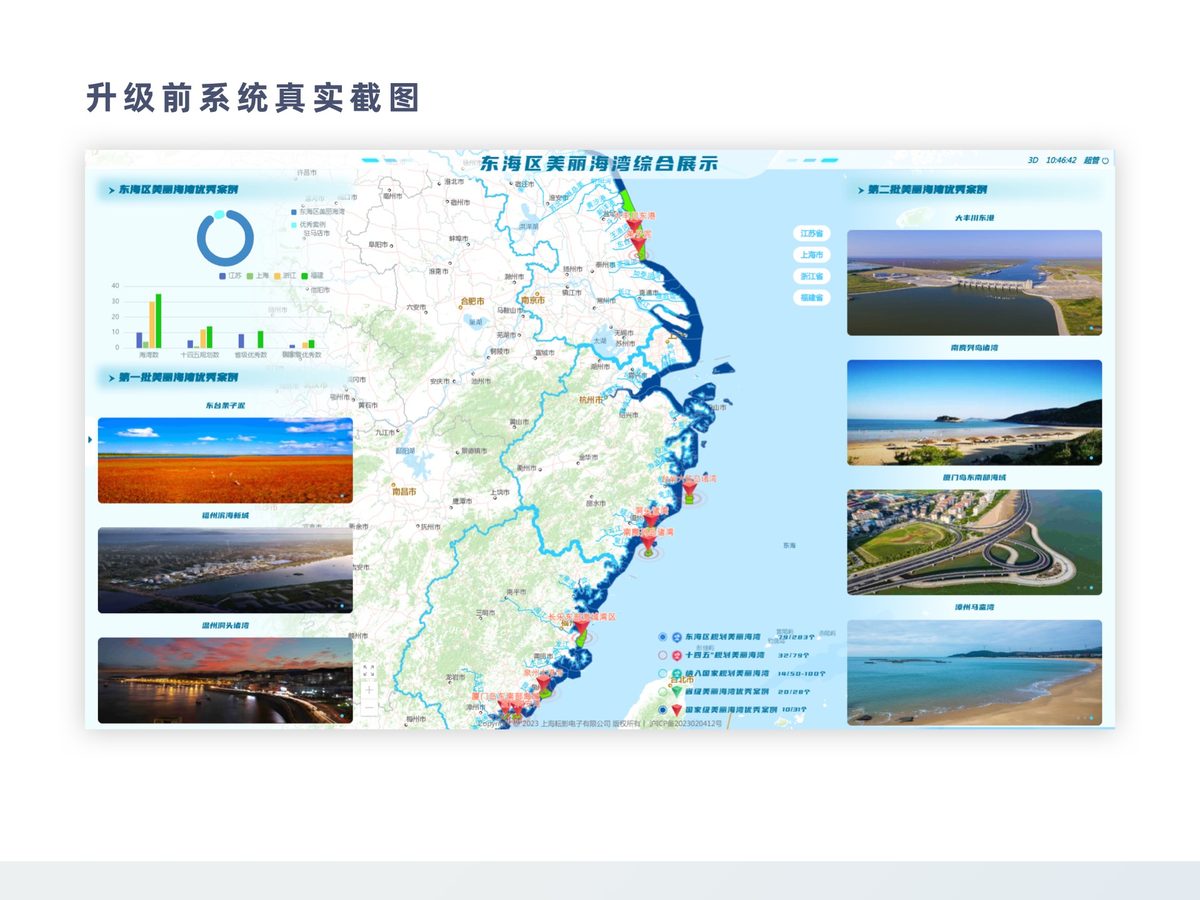Open the 南麂列岛诸湾 beach photo

[974, 412]
